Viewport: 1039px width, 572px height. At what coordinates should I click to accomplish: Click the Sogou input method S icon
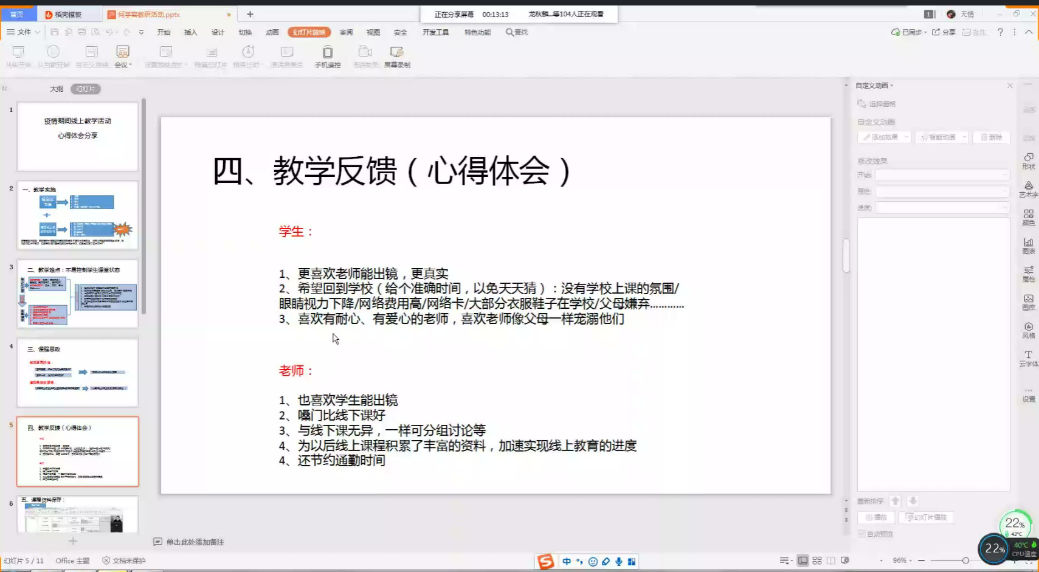(546, 562)
